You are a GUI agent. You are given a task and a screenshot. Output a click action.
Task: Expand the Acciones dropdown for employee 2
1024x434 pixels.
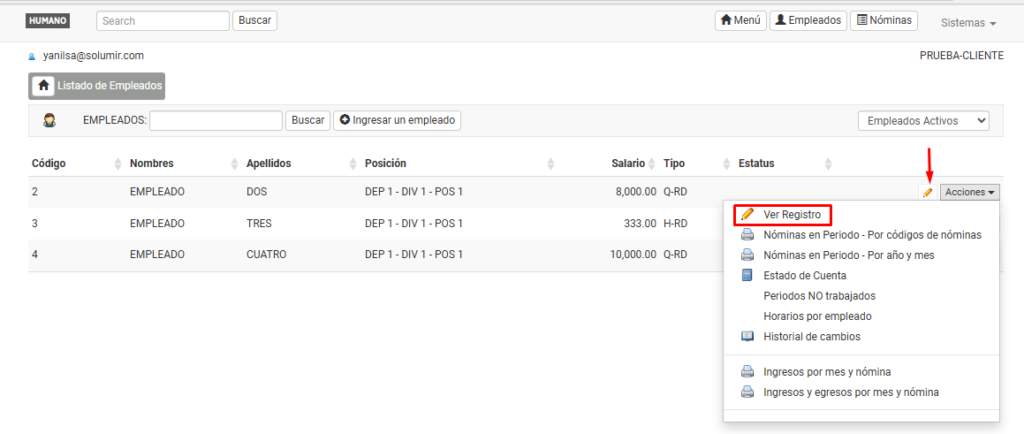coord(970,192)
